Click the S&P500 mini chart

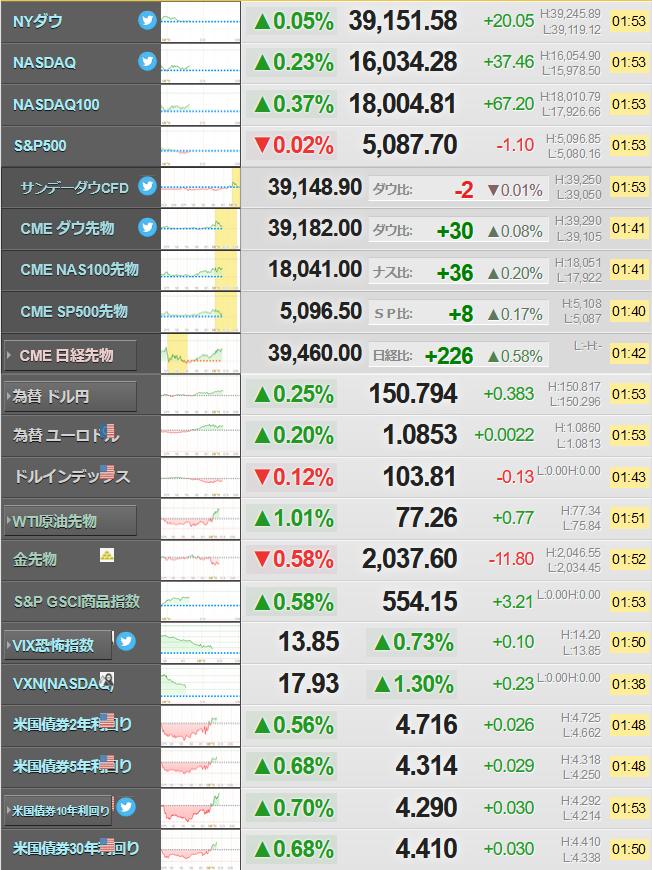click(x=200, y=146)
